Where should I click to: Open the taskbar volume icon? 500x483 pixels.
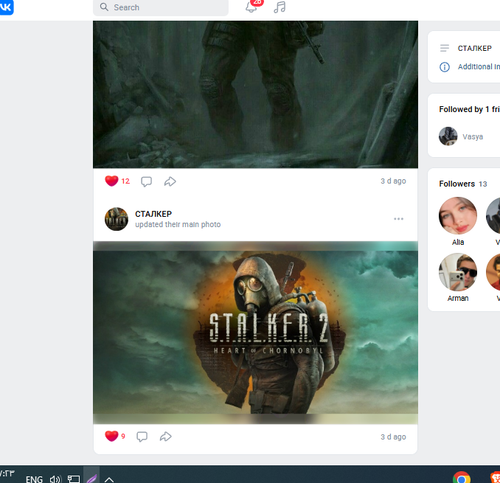(55, 479)
